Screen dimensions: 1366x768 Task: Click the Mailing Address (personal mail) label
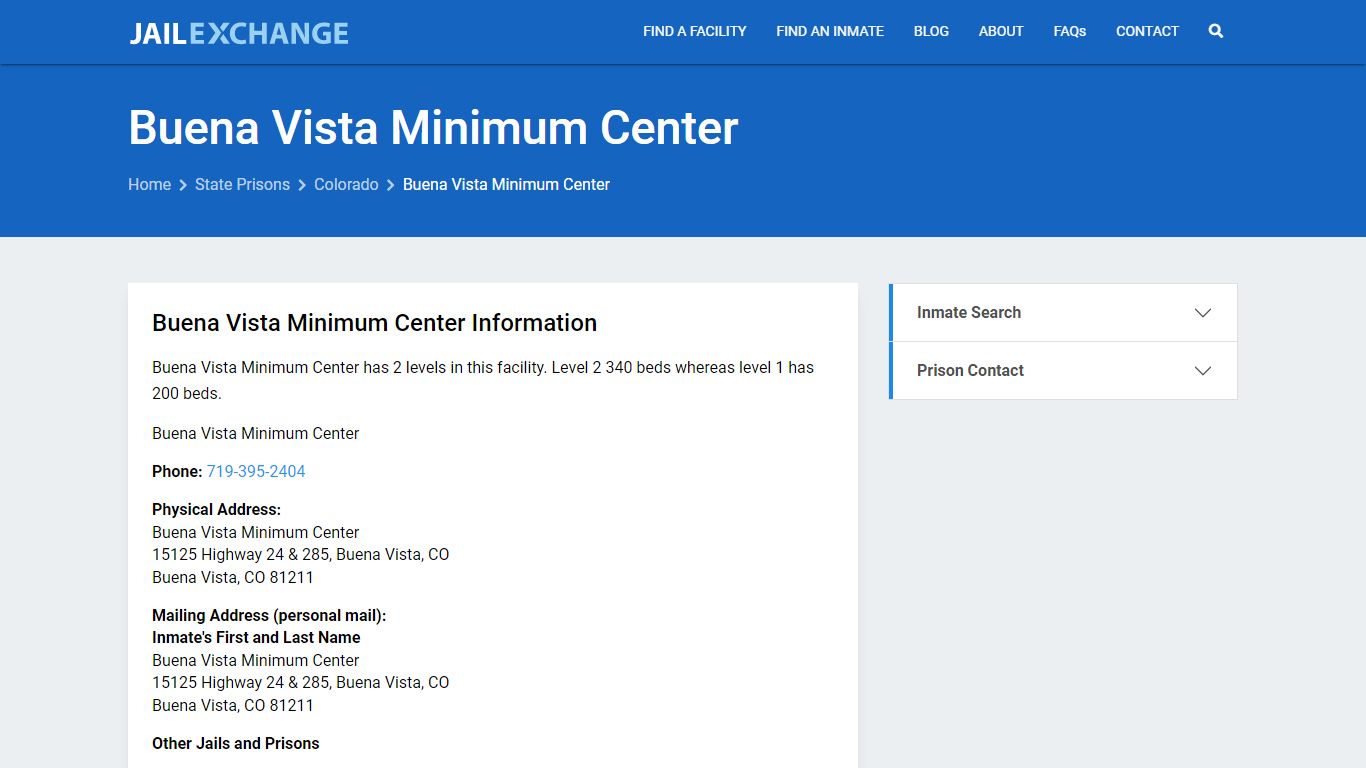point(269,615)
